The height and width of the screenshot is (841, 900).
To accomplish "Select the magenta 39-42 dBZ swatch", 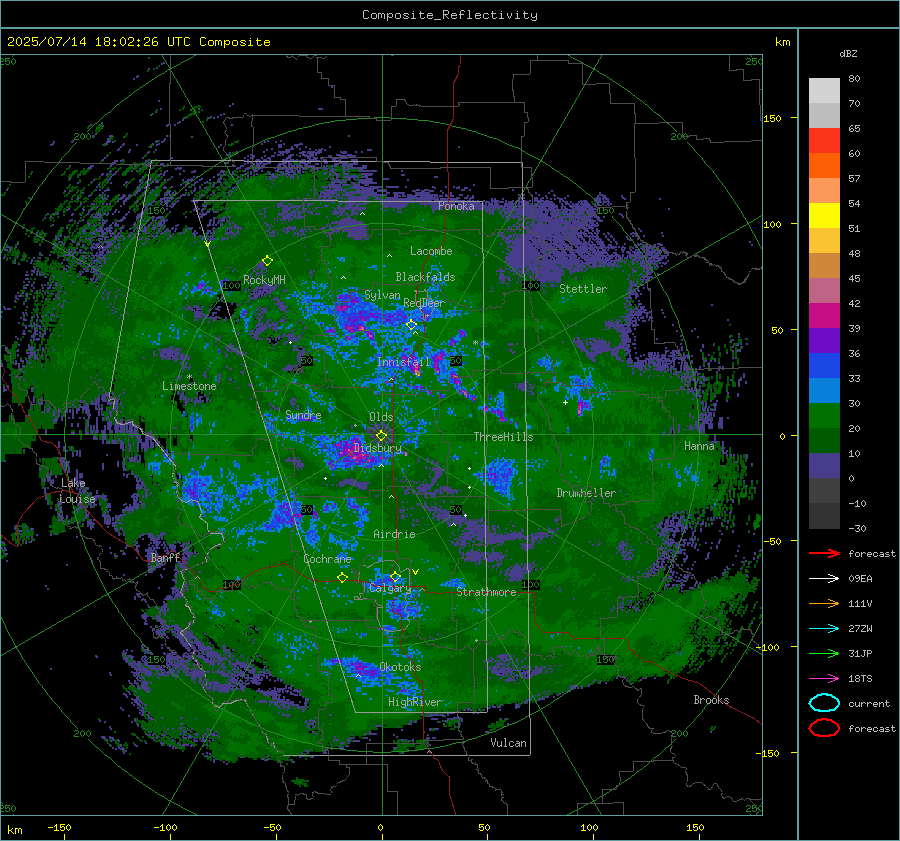I will (824, 315).
